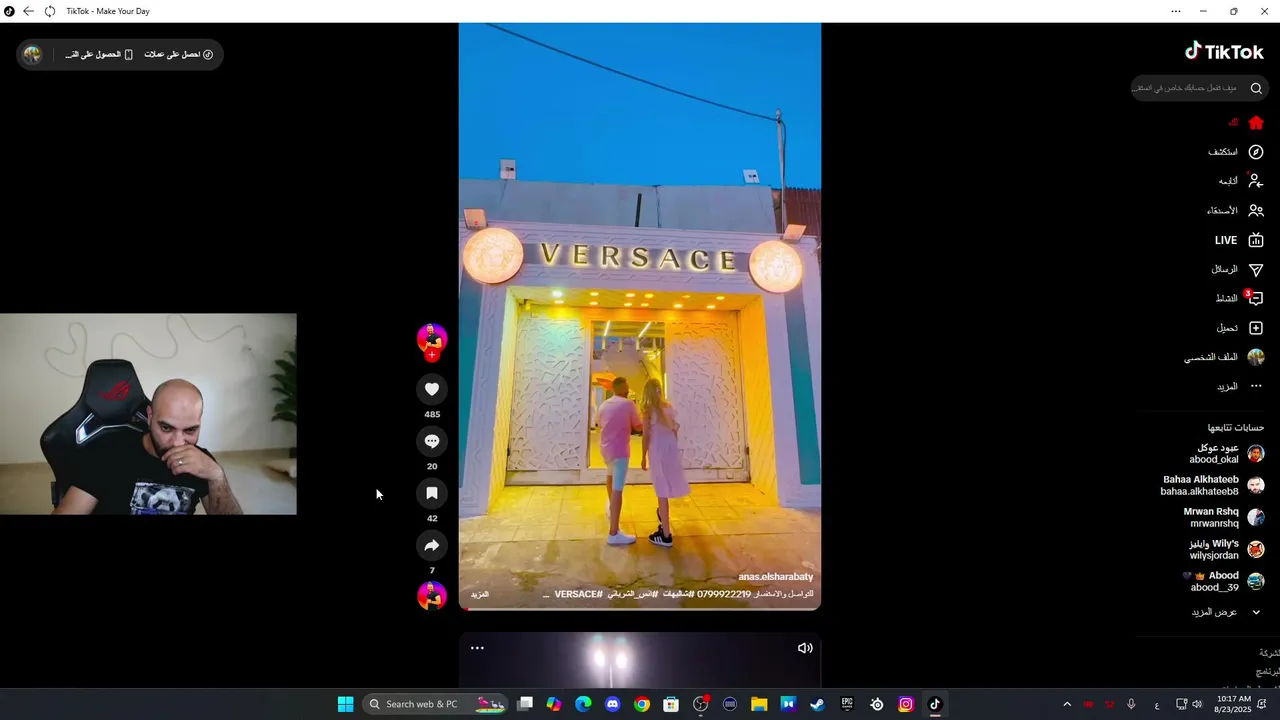Click the next video preview thumbnail

coord(640,660)
